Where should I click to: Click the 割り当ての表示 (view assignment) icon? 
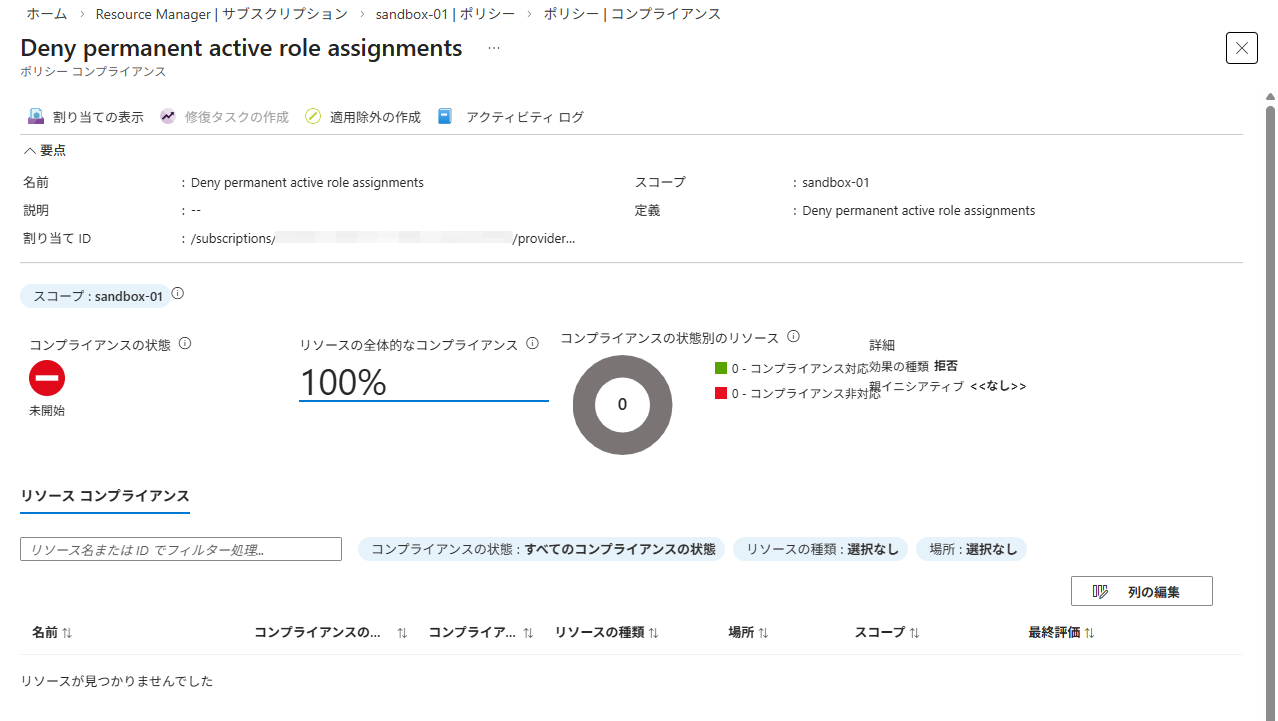36,116
